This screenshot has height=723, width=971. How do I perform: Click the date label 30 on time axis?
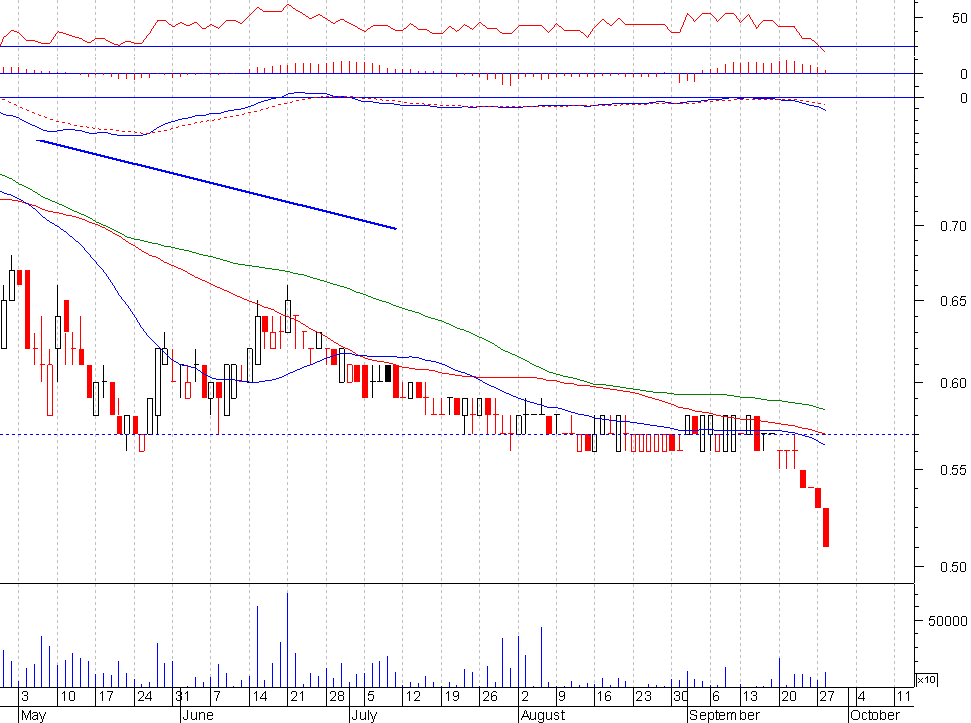681,696
